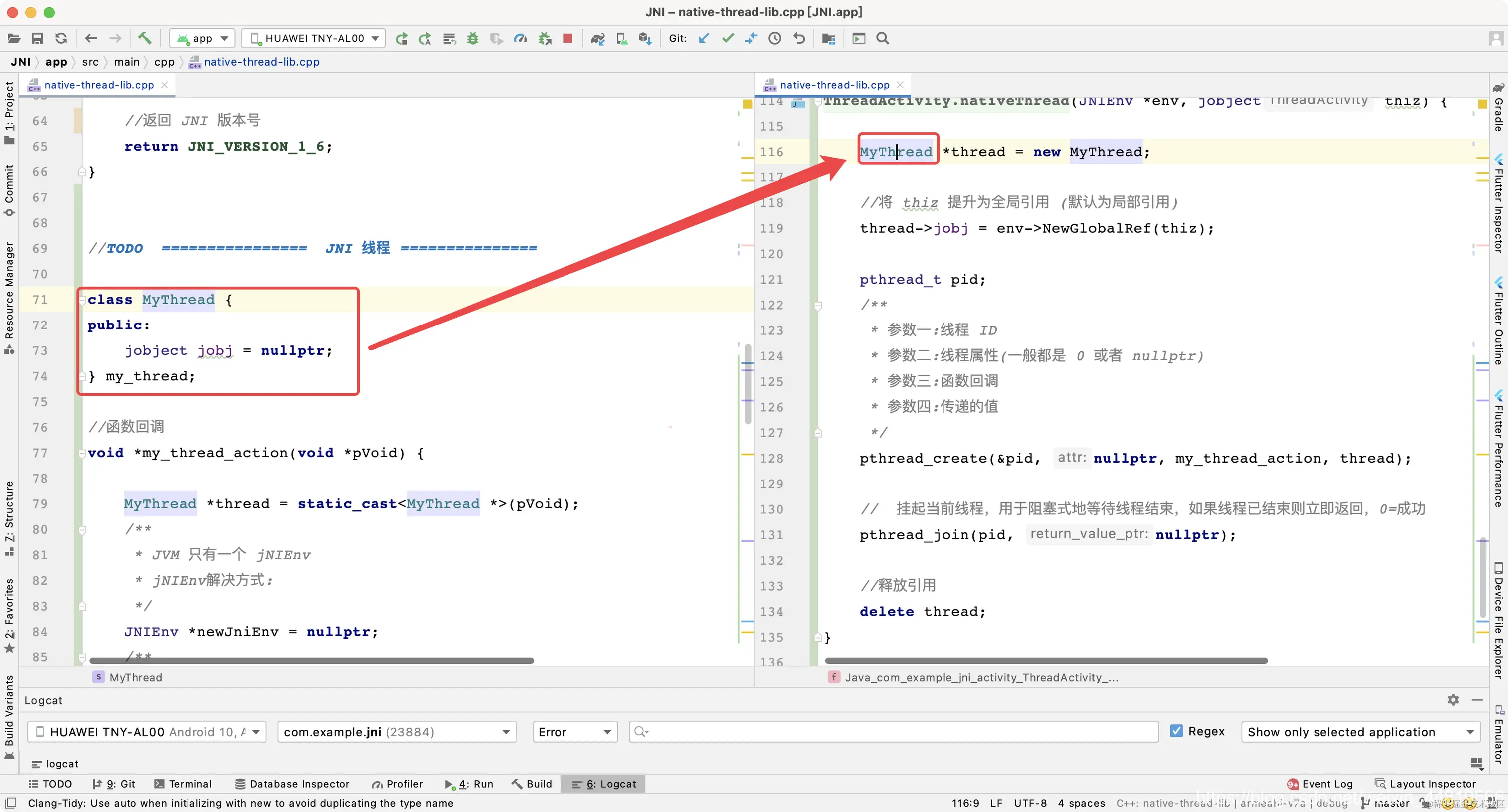This screenshot has height=812, width=1508.
Task: Switch to the Terminal tool window tab
Action: coord(183,784)
